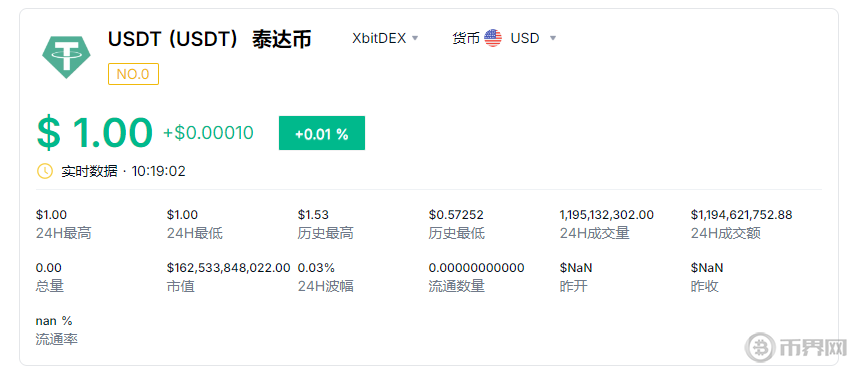
Task: Click the 昨收 label
Action: [x=705, y=286]
